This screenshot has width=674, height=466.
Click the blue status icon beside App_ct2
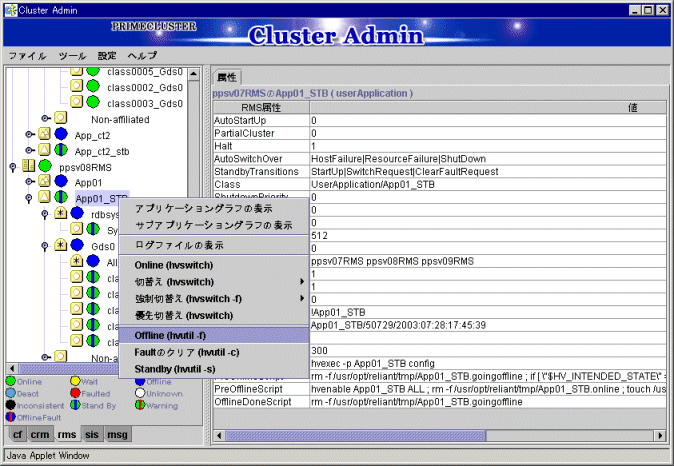point(61,135)
